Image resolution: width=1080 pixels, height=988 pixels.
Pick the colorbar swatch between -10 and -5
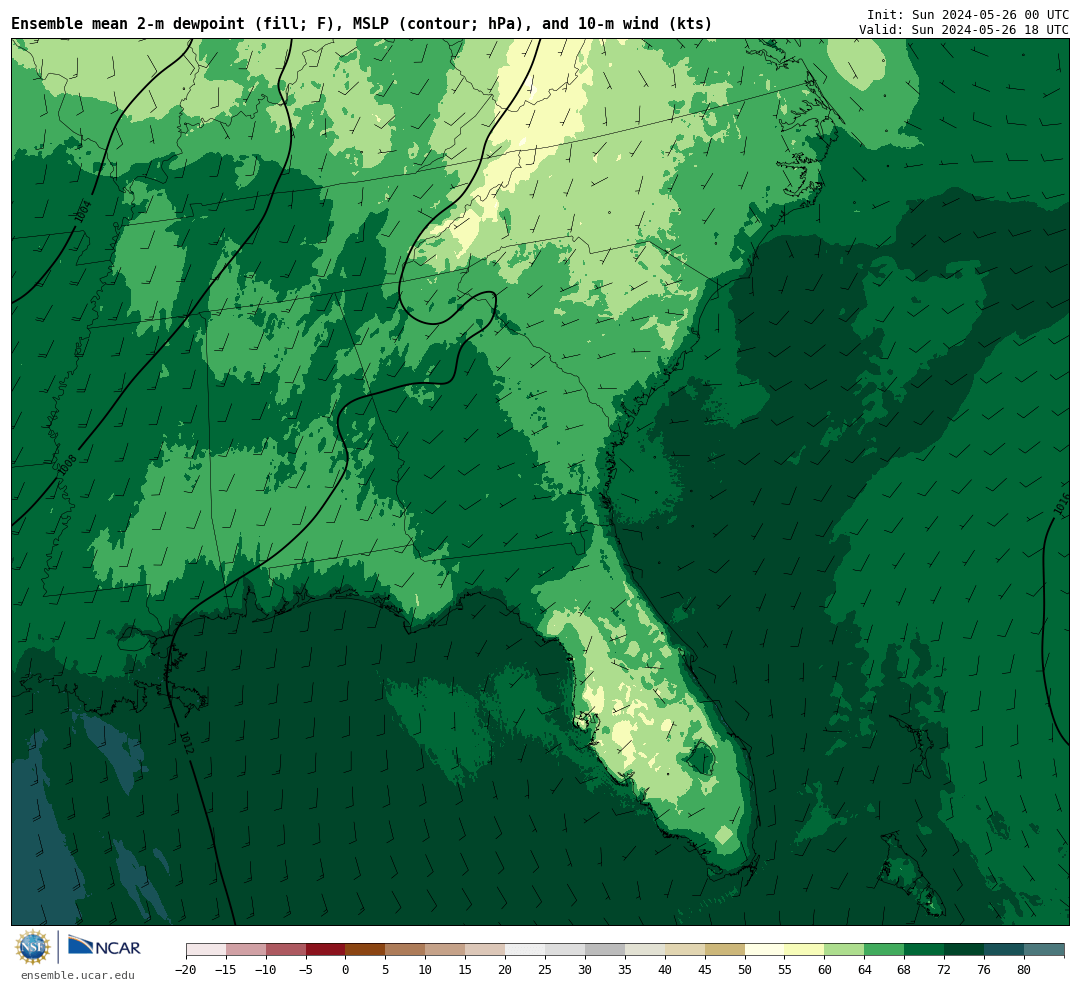click(x=286, y=950)
